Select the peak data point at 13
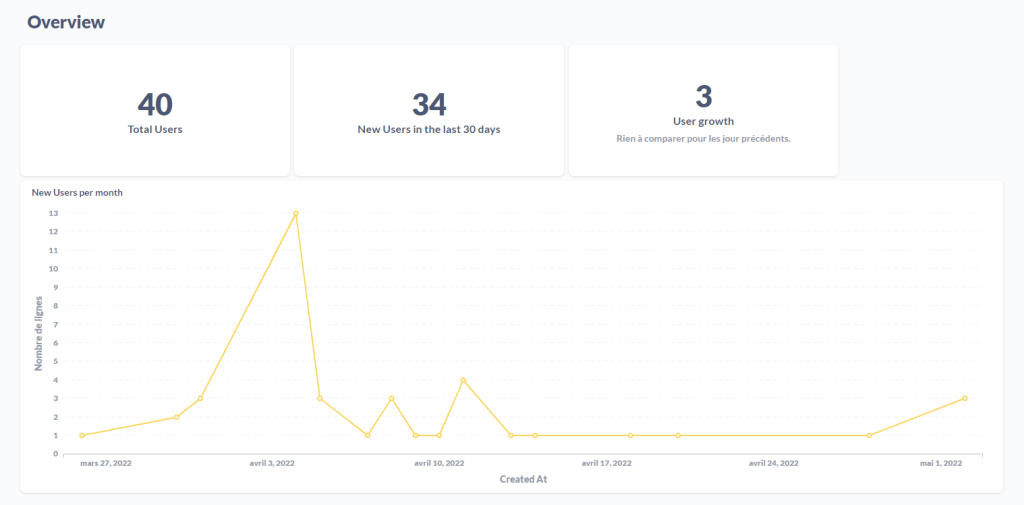 [x=296, y=213]
